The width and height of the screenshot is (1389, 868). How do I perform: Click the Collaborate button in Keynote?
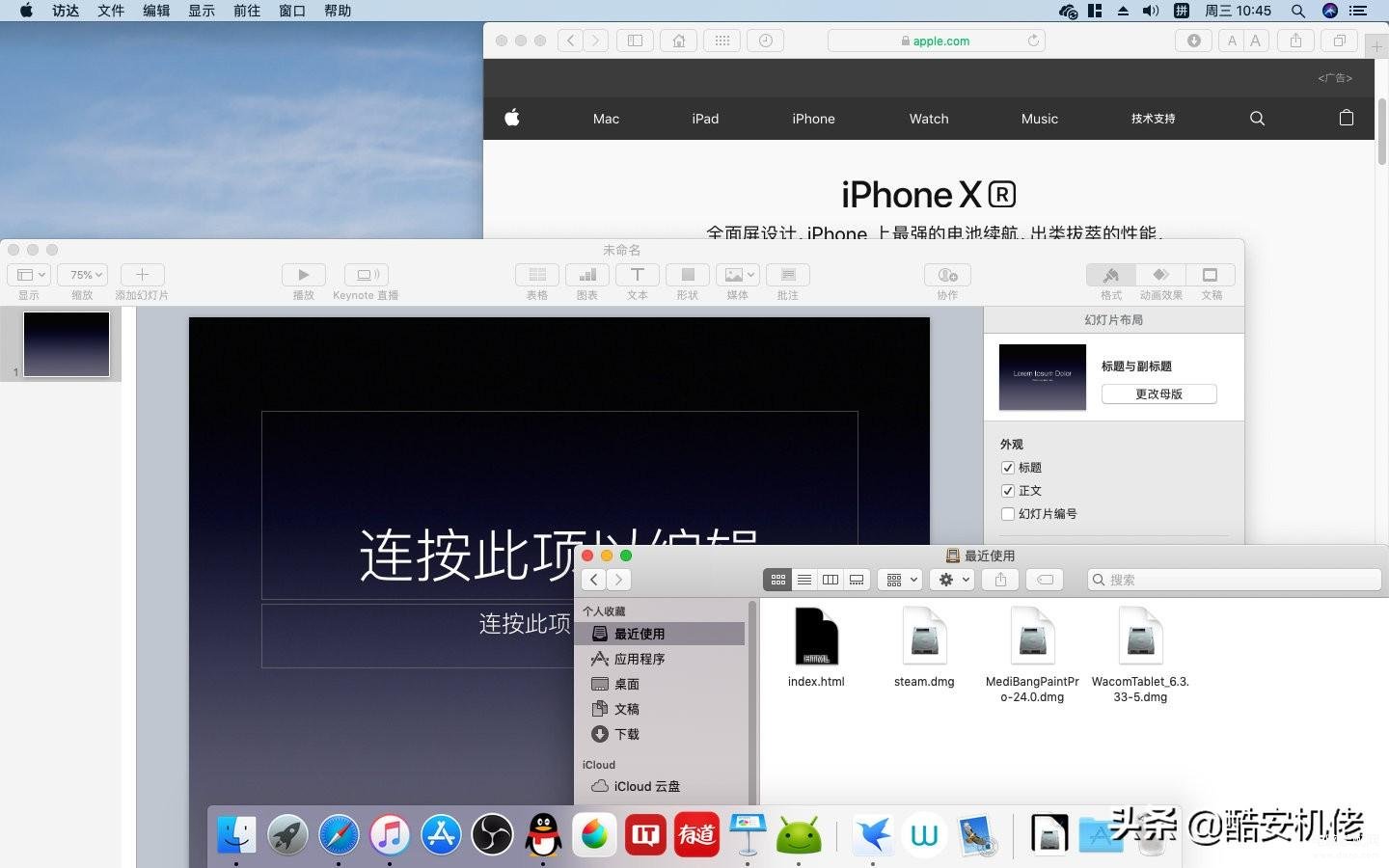point(947,275)
